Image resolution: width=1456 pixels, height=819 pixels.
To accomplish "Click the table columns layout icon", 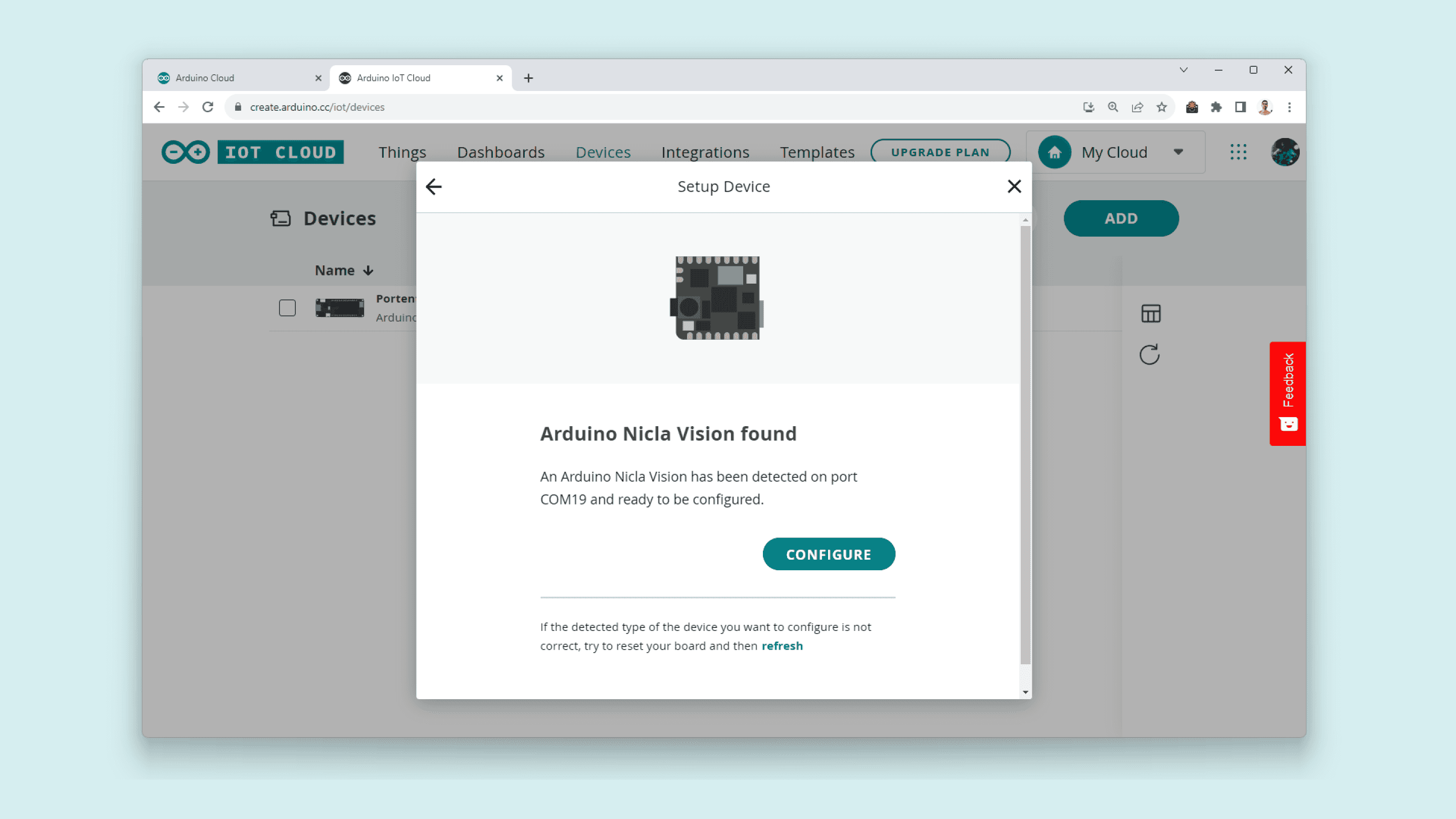I will pyautogui.click(x=1150, y=313).
